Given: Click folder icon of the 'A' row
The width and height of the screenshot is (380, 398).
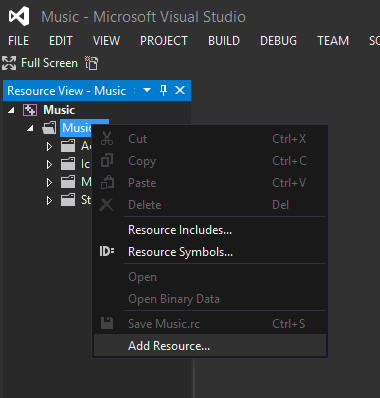Looking at the screenshot, I should coord(68,146).
